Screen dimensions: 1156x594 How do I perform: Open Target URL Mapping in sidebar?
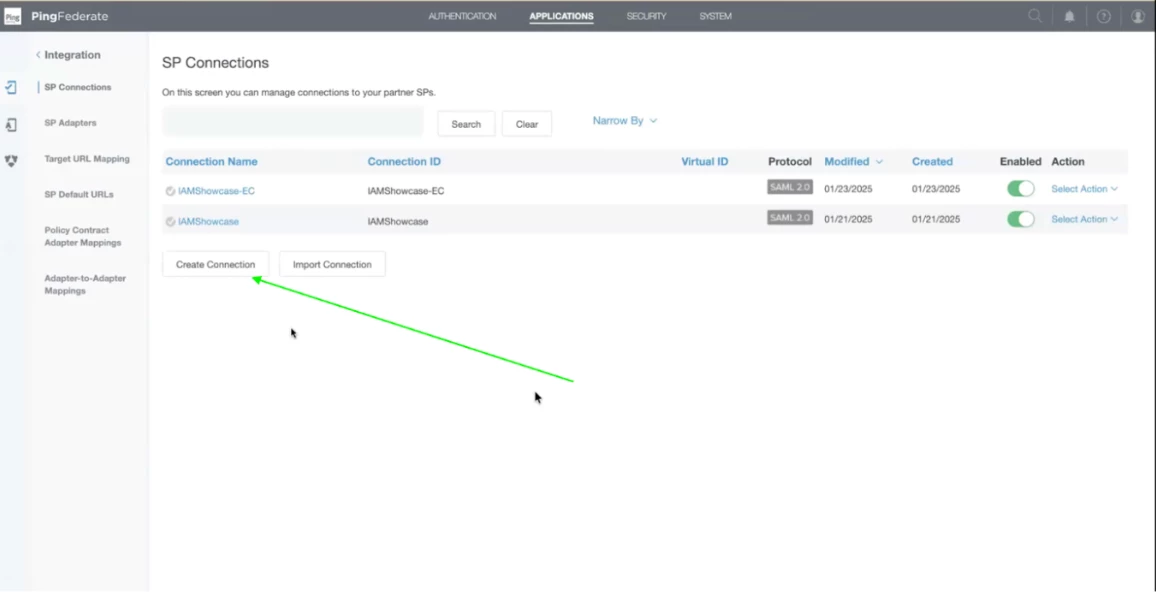[x=86, y=158]
